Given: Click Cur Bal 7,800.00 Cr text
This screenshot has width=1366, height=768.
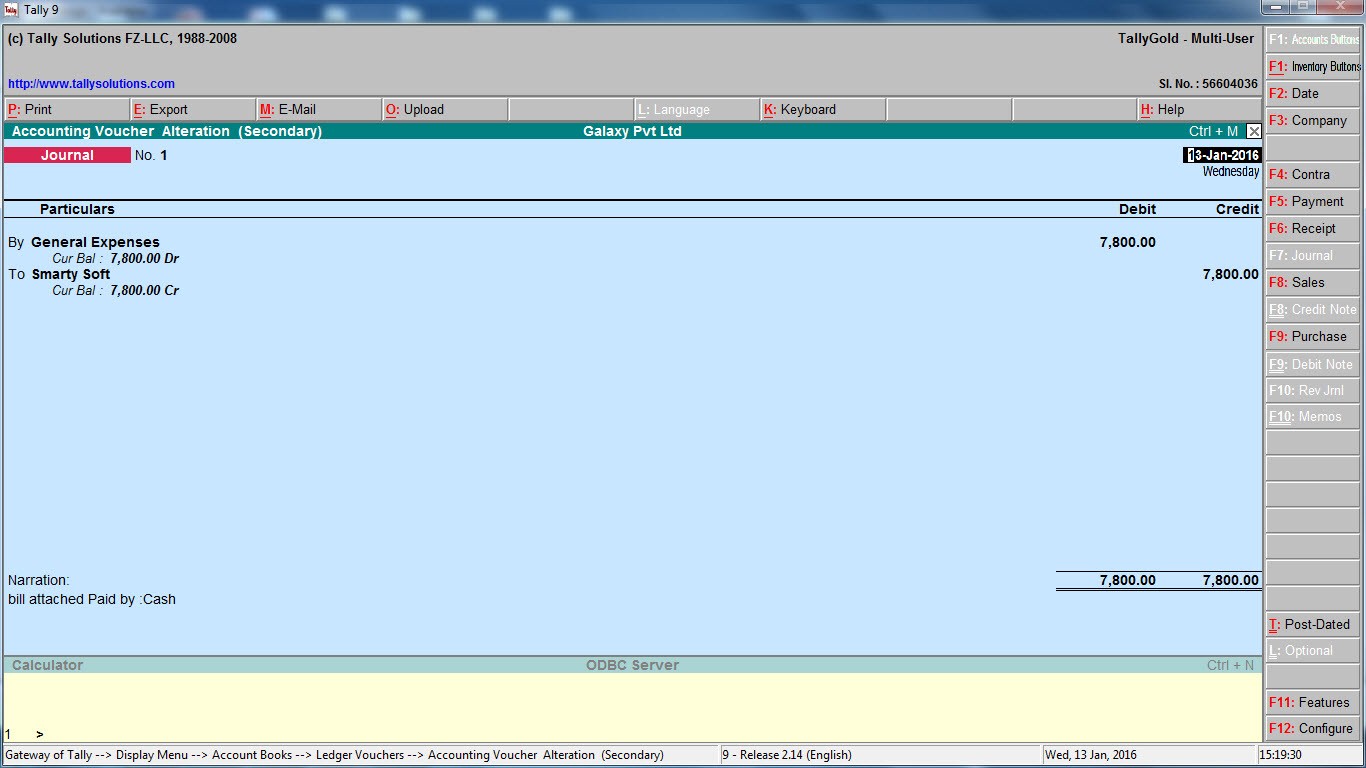Looking at the screenshot, I should point(116,290).
